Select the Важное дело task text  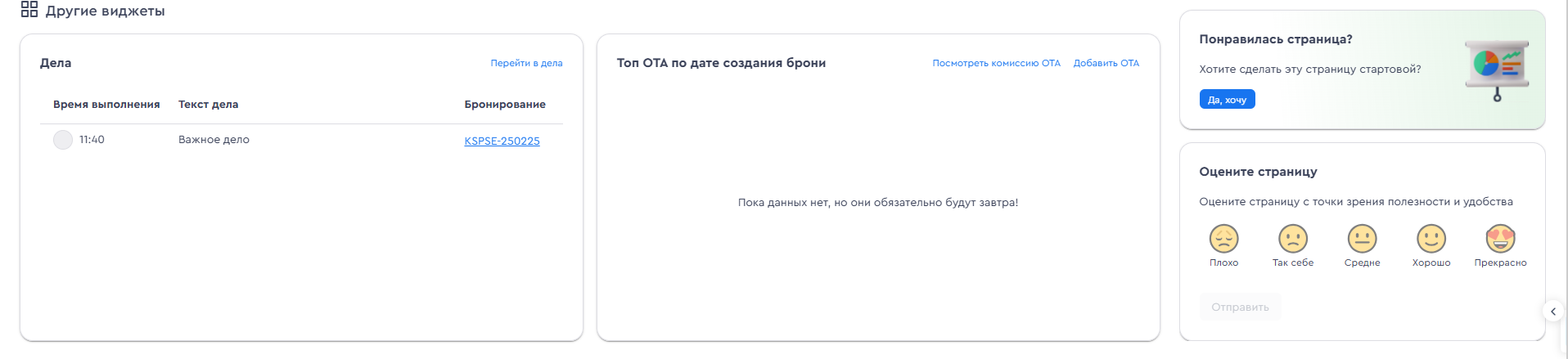(x=214, y=140)
